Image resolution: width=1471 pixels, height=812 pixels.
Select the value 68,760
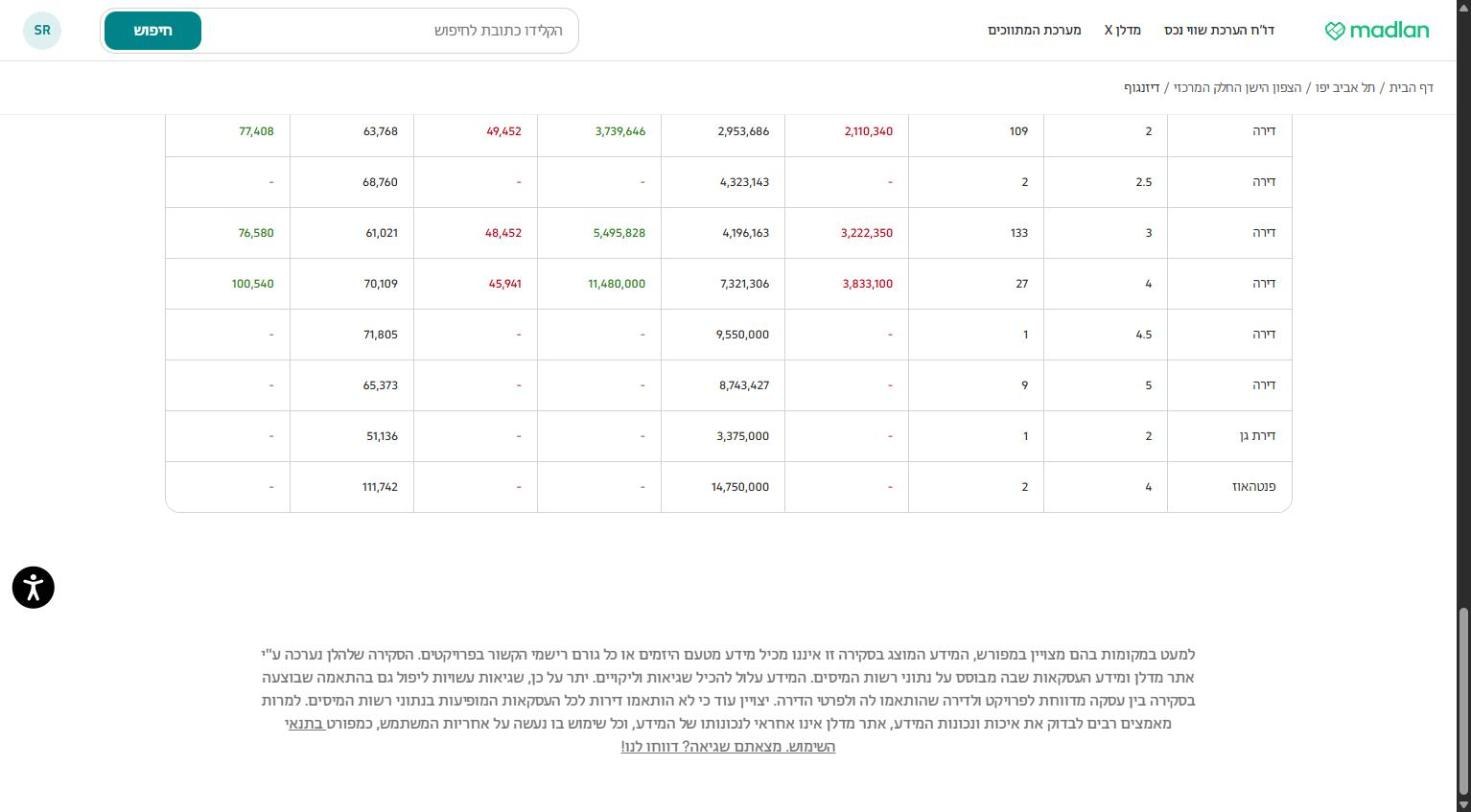click(380, 182)
